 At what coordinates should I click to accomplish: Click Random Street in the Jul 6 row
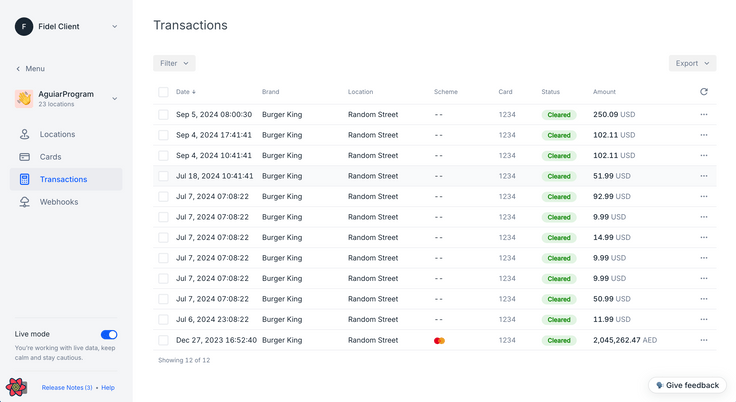[x=373, y=319]
